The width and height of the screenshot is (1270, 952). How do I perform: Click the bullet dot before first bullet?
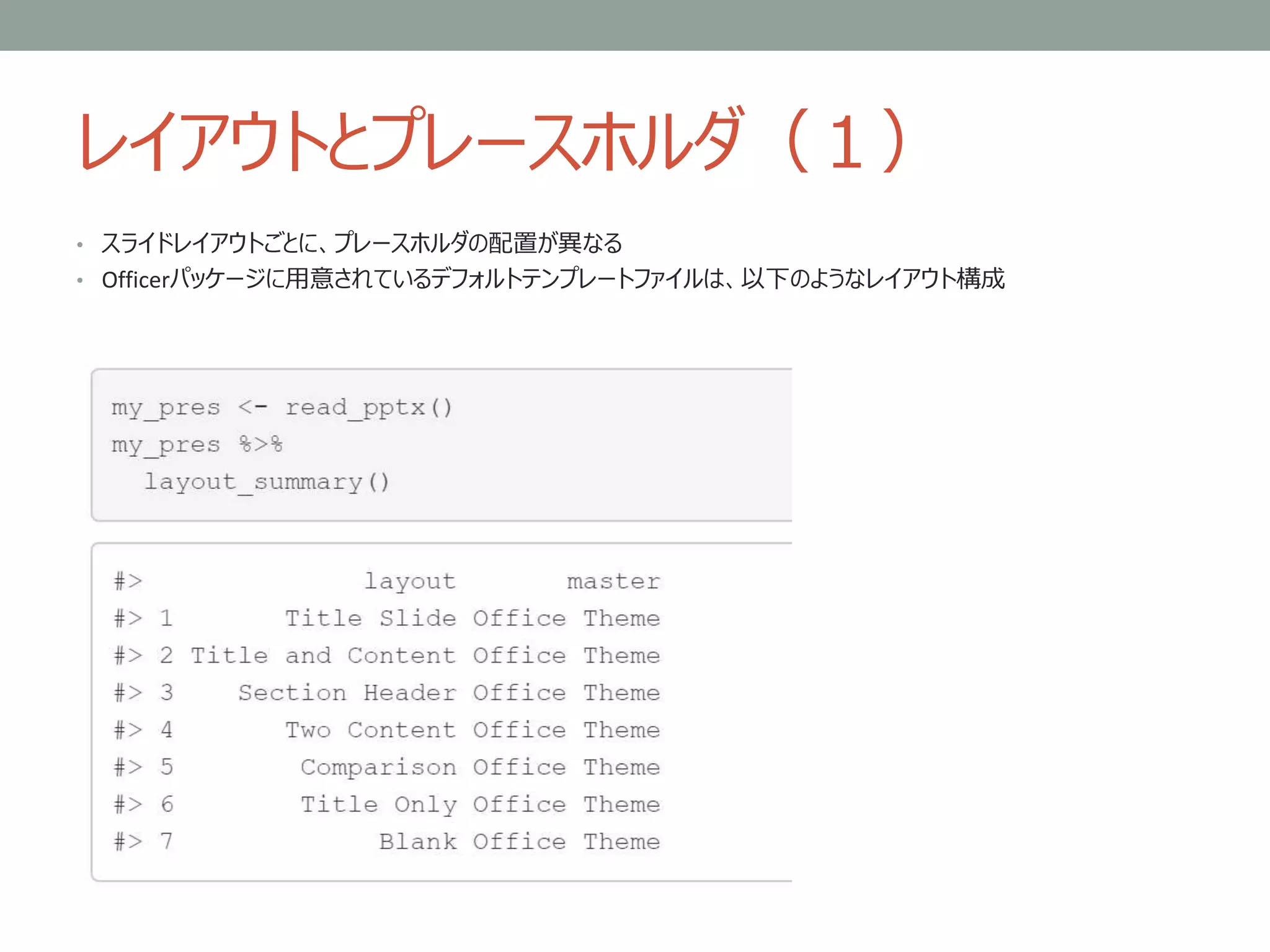click(80, 245)
